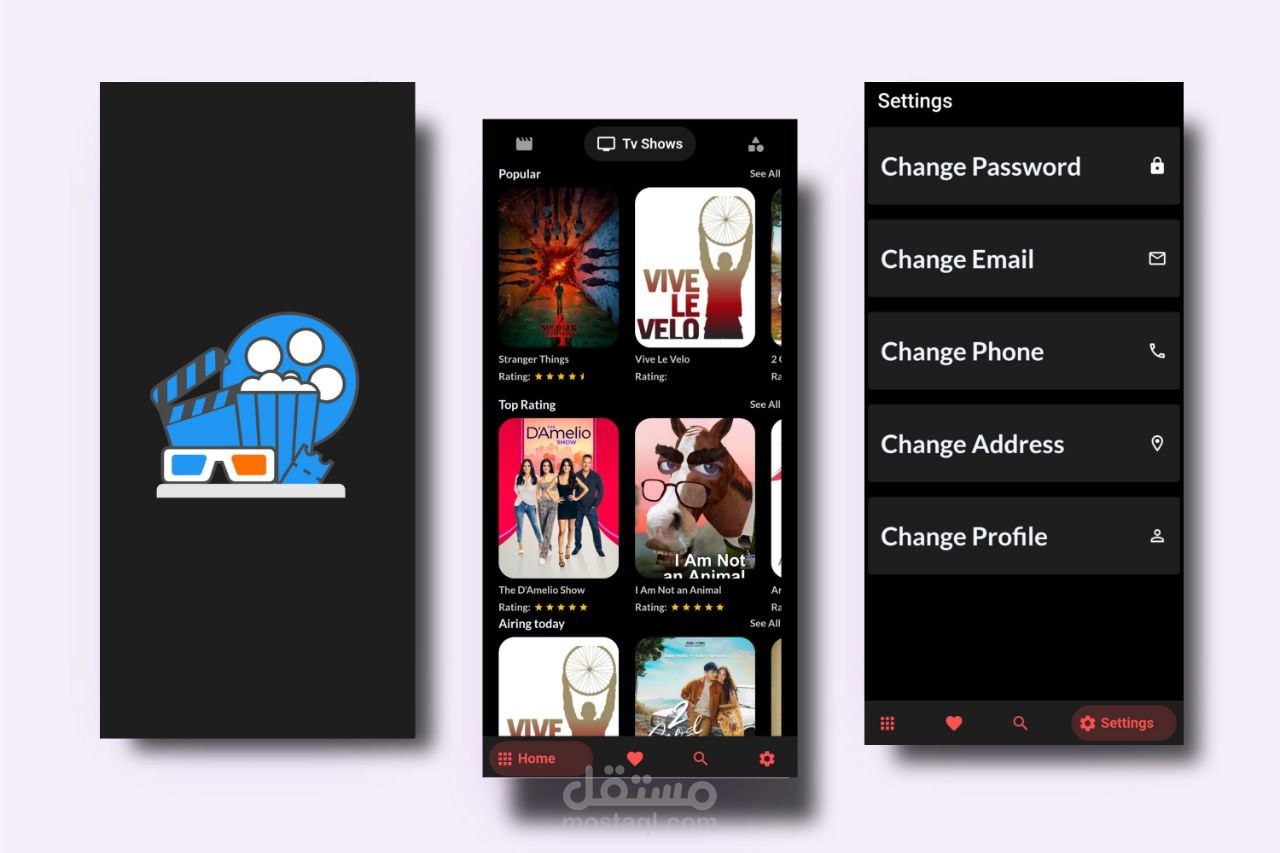This screenshot has height=853, width=1280.
Task: Click the Change Password option
Action: pos(1024,166)
